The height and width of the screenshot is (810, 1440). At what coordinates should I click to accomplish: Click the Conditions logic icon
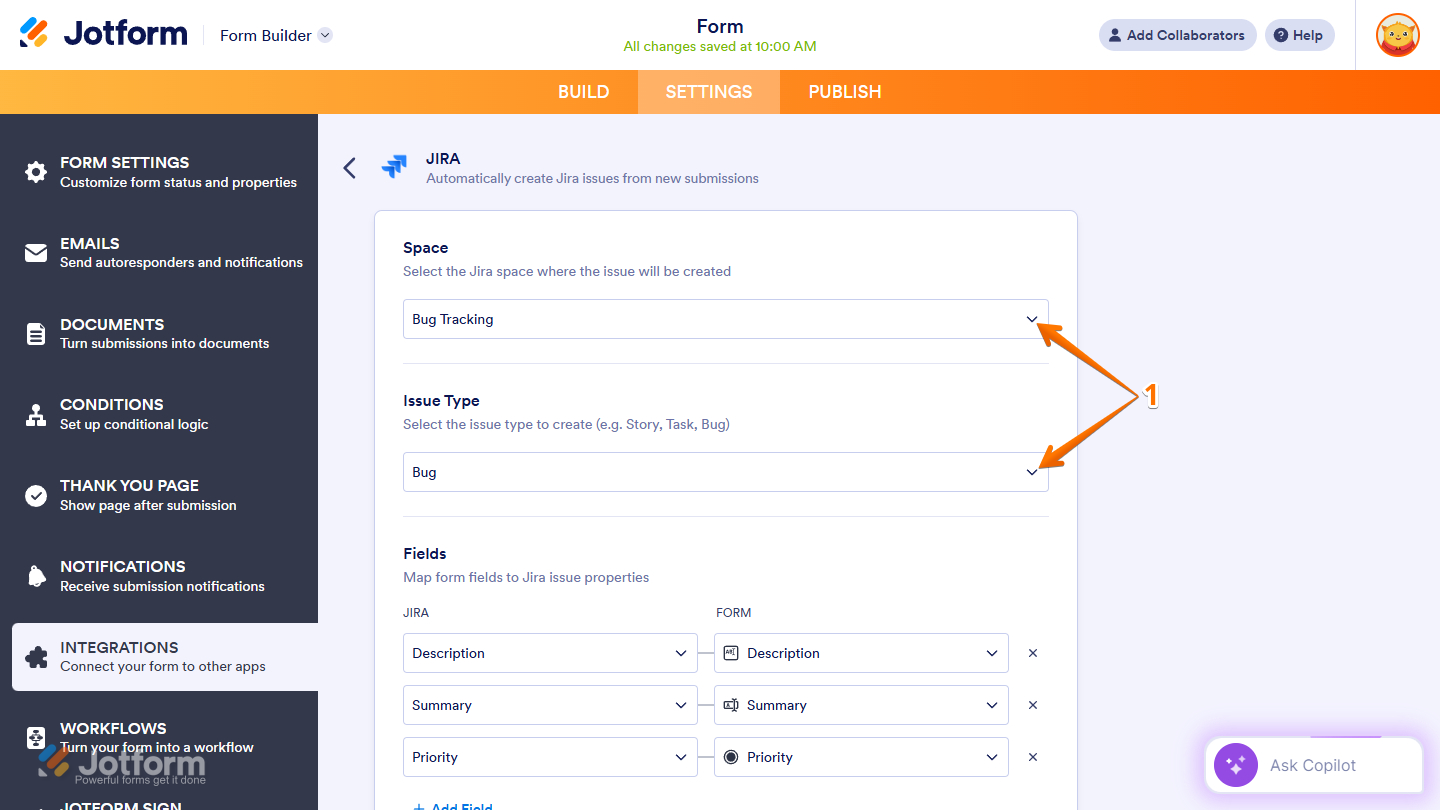pos(36,413)
